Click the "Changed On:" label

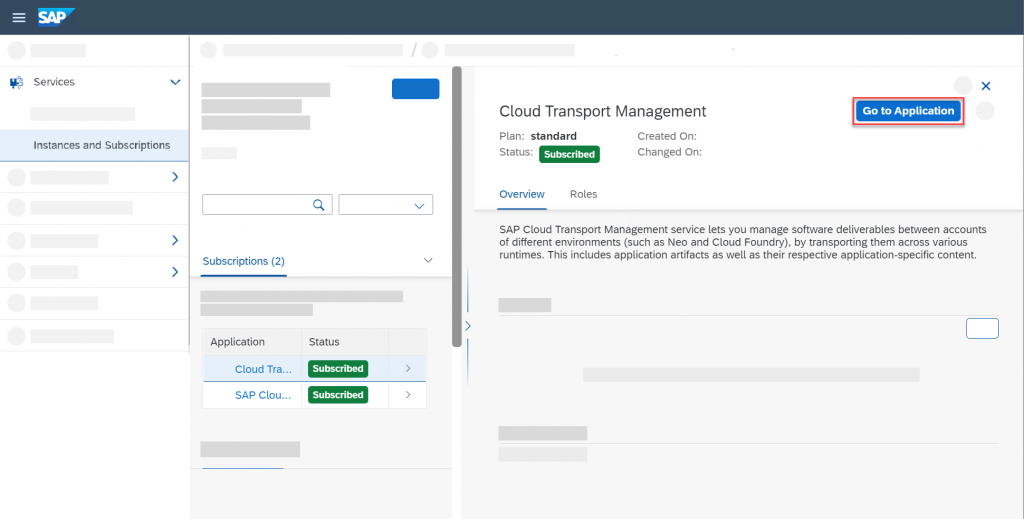tap(669, 152)
